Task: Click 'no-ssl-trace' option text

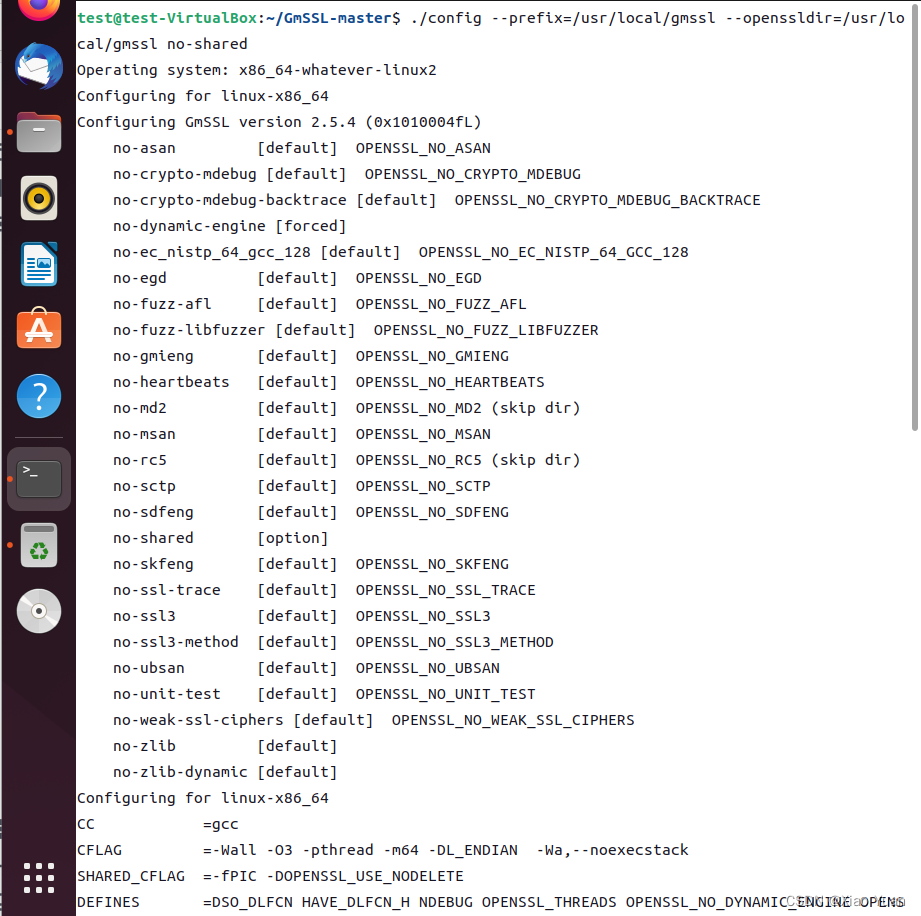Action: [167, 590]
